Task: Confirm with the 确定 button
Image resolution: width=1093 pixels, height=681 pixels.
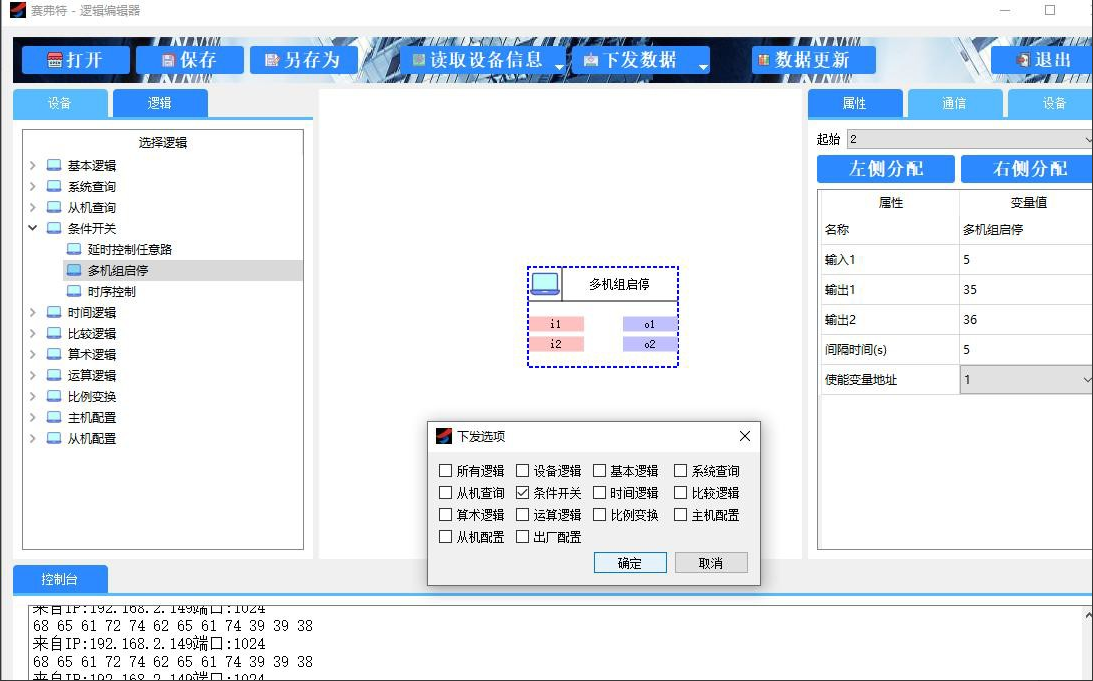Action: 630,563
